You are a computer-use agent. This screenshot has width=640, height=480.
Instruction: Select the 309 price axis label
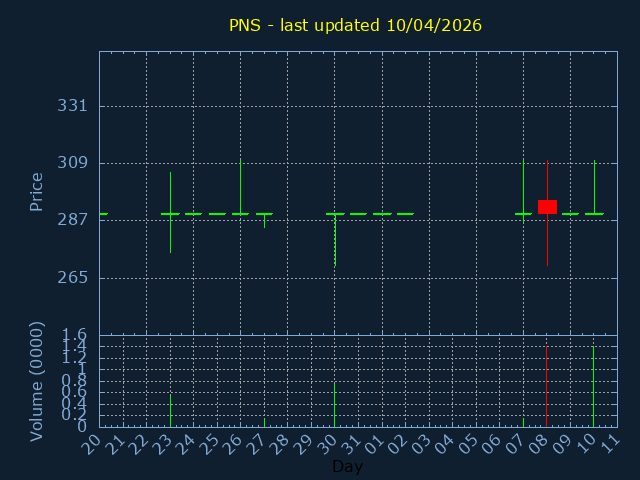(73, 163)
